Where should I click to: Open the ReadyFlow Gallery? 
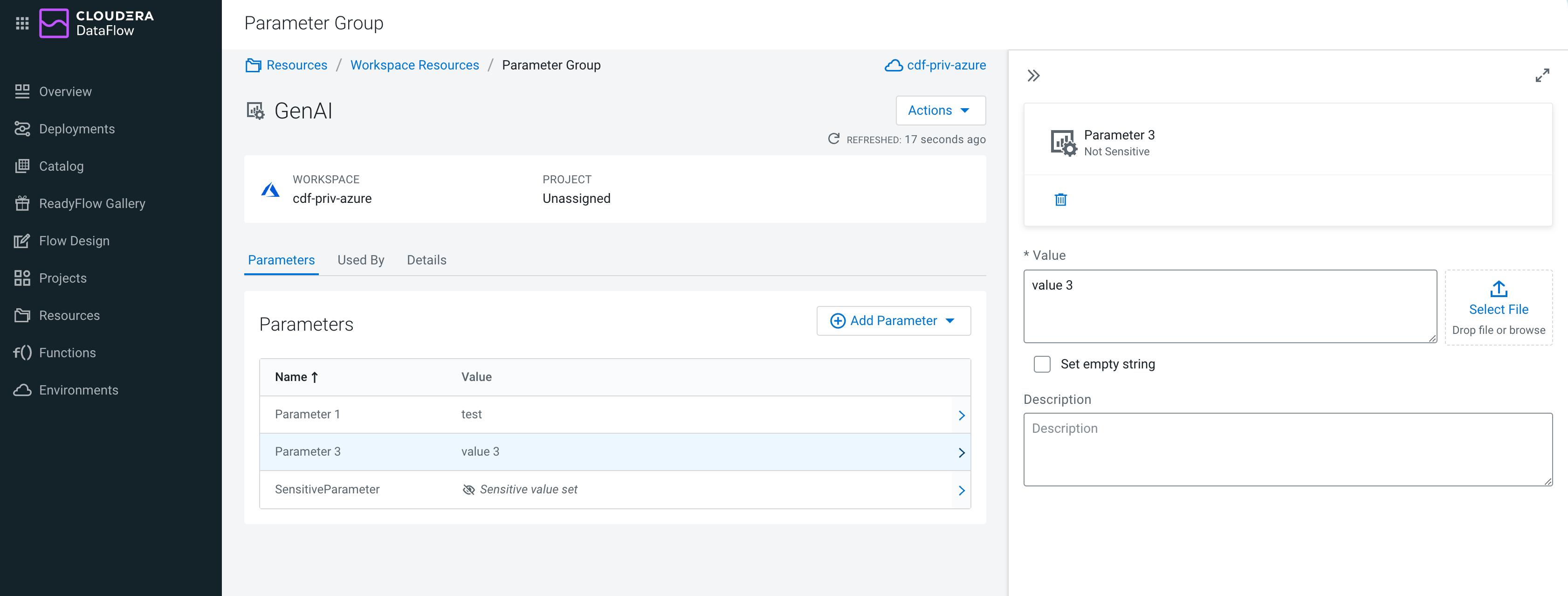92,203
